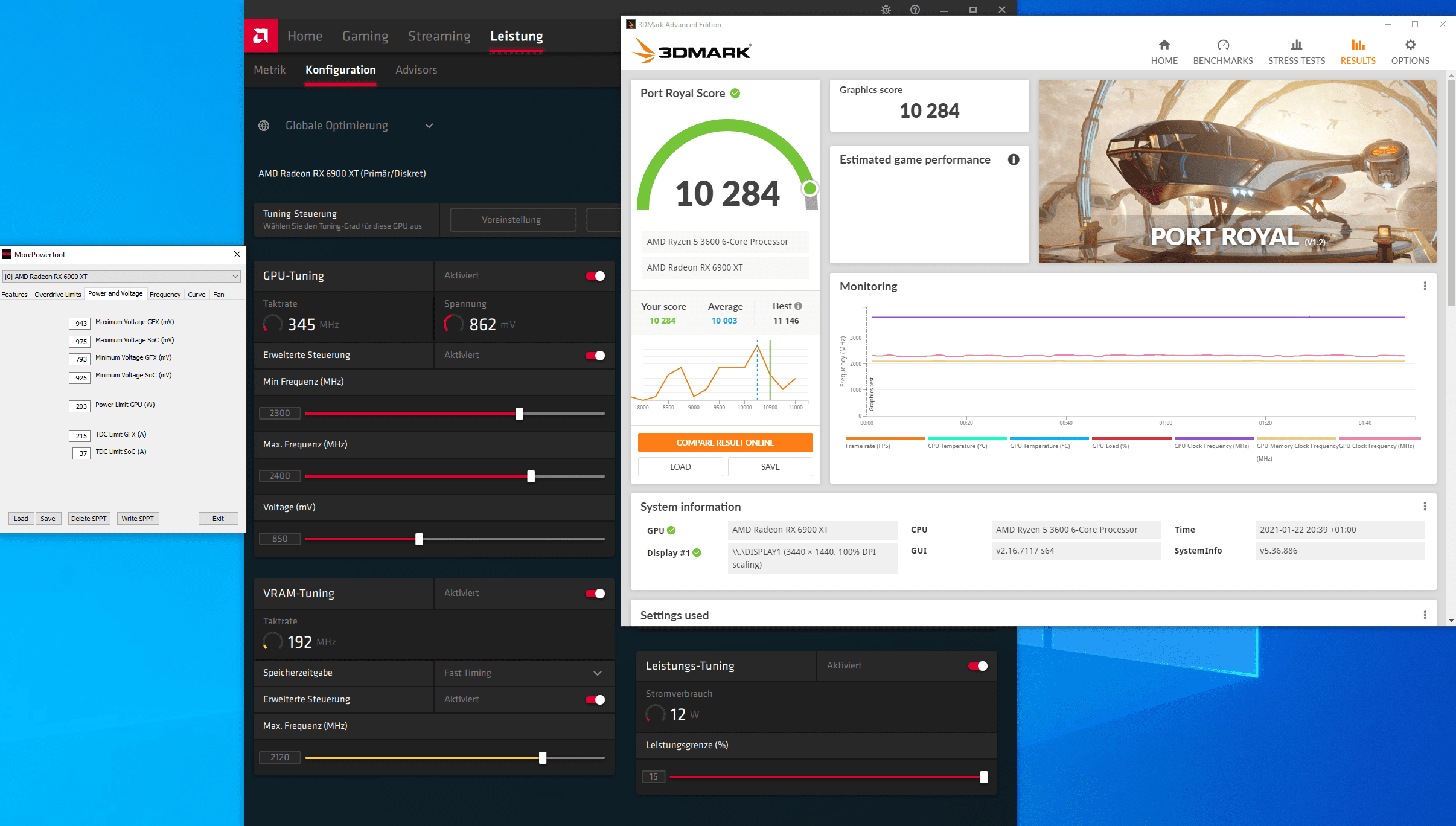Open the BENCHMARKS icon in 3DMark
Image resolution: width=1456 pixels, height=826 pixels.
pyautogui.click(x=1223, y=45)
